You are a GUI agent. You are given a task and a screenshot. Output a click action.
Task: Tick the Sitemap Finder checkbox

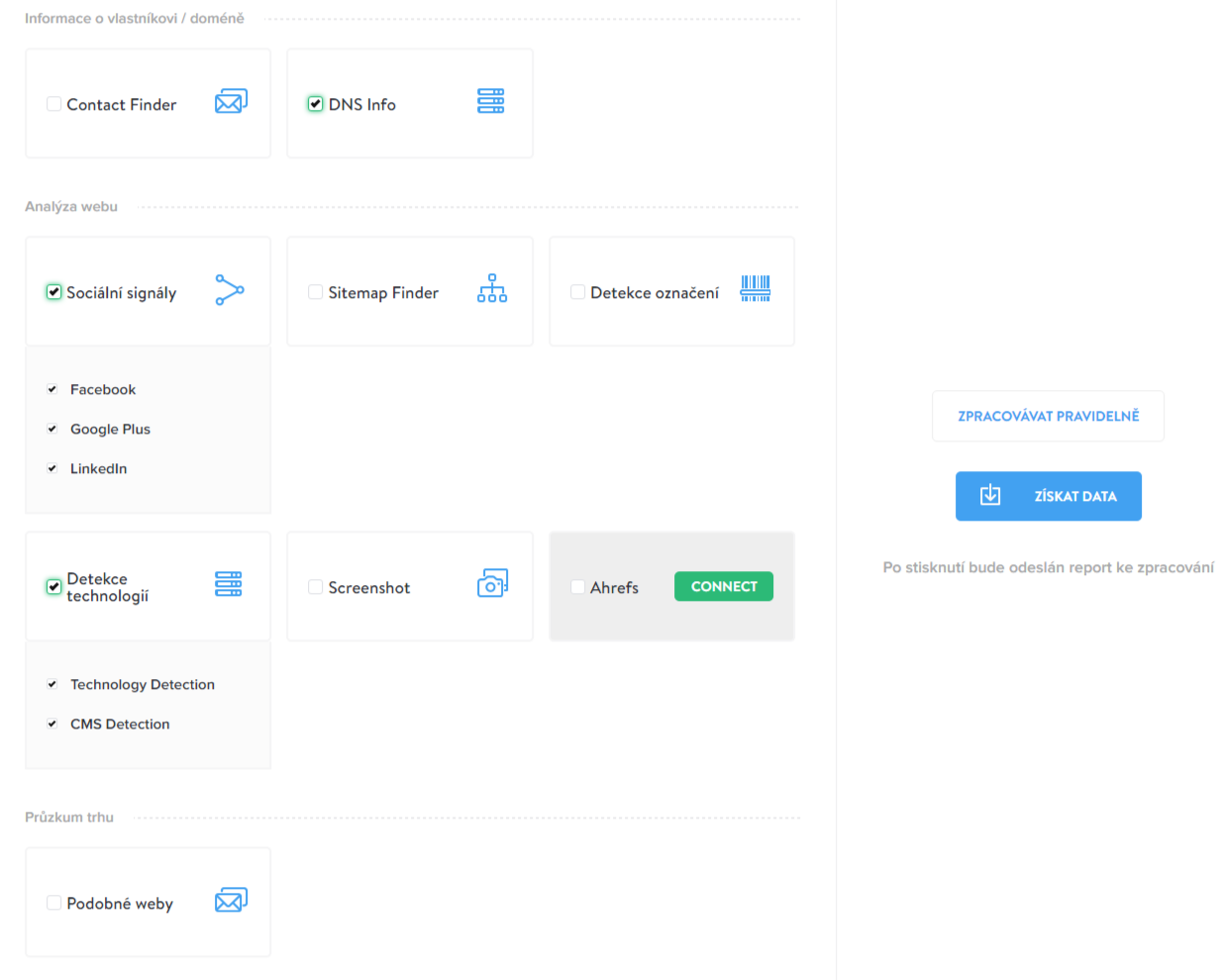315,292
